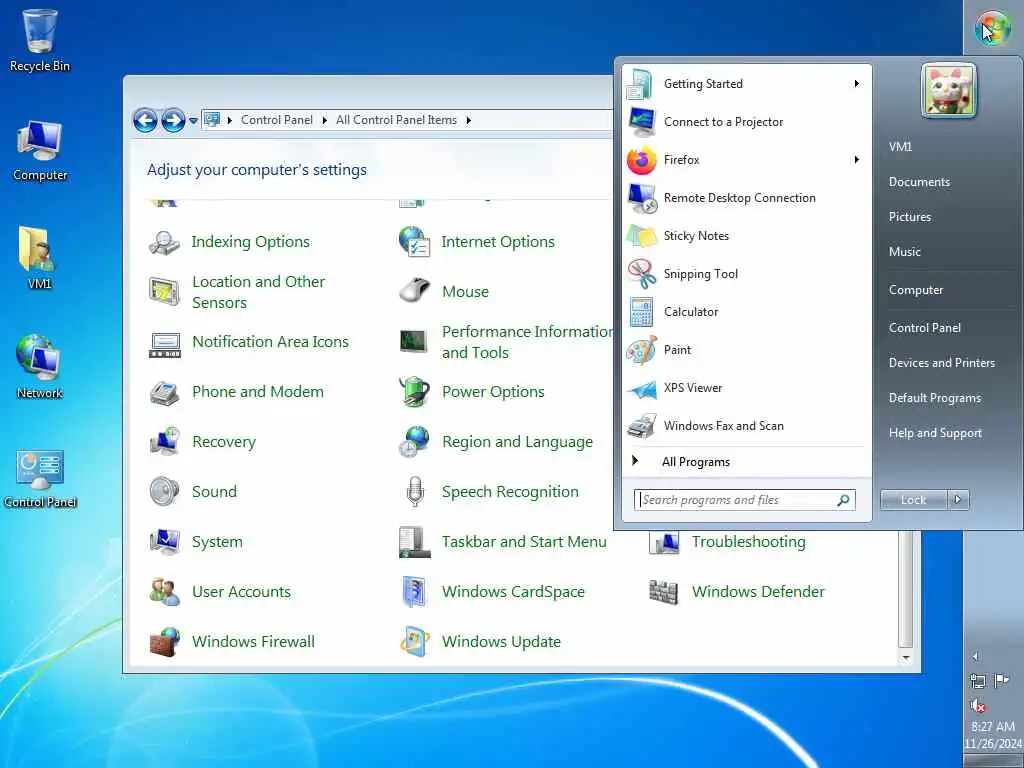Open Music from Start menu
1024x768 pixels.
coord(904,252)
